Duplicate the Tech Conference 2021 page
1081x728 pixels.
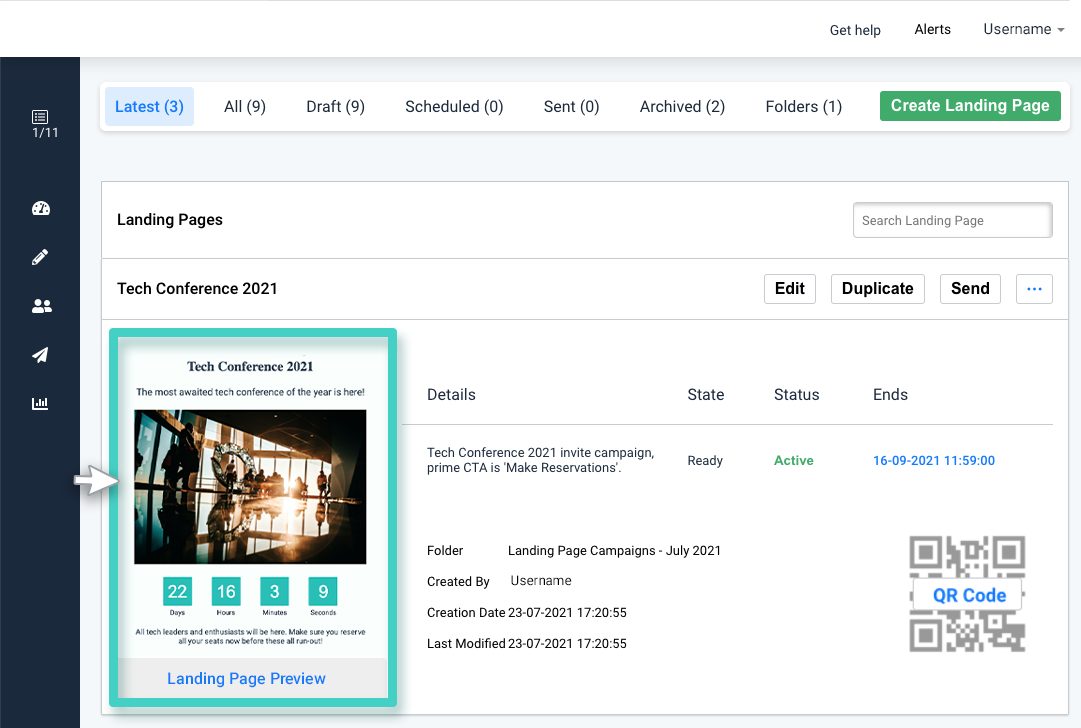click(878, 289)
